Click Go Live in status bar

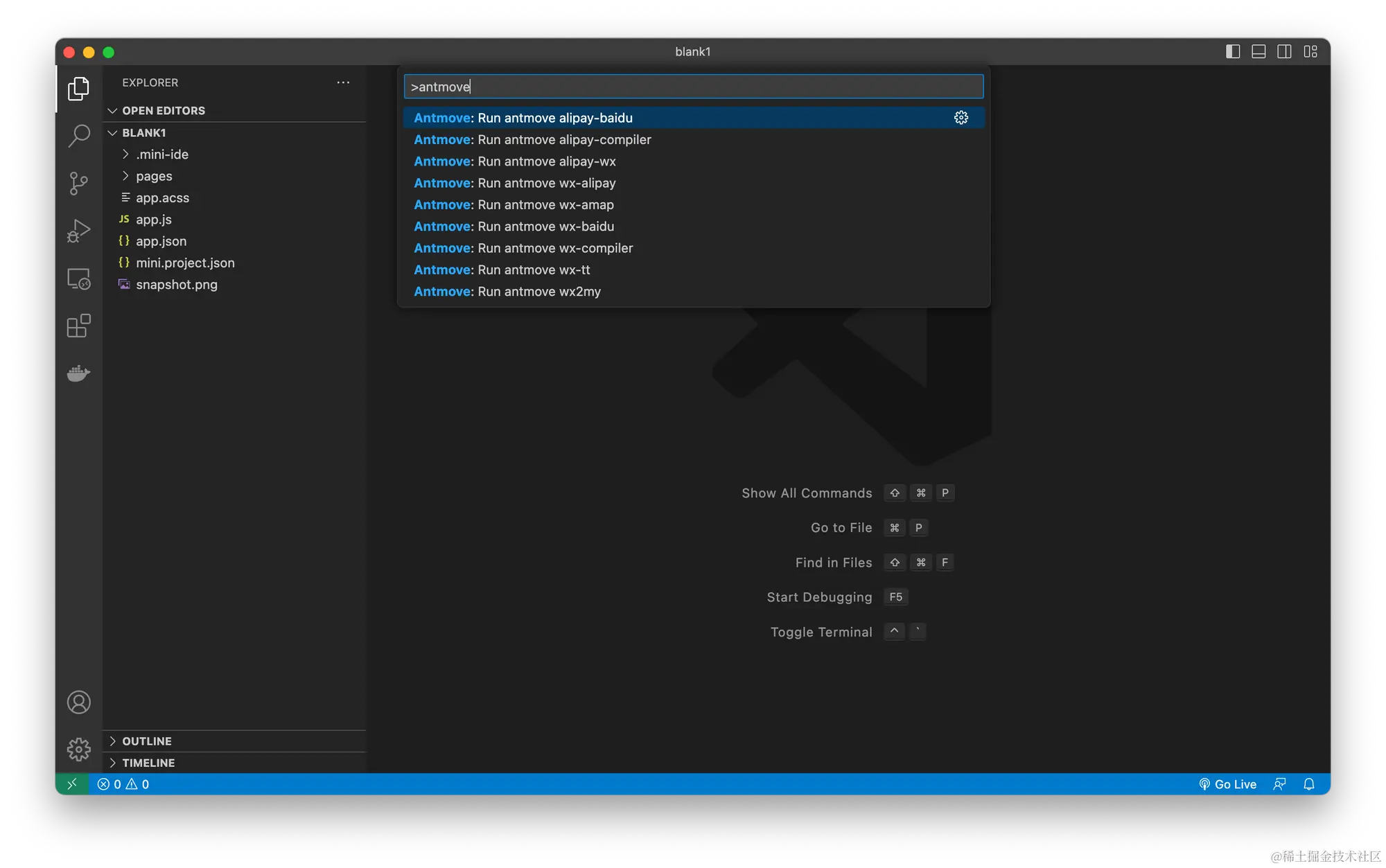[1227, 784]
